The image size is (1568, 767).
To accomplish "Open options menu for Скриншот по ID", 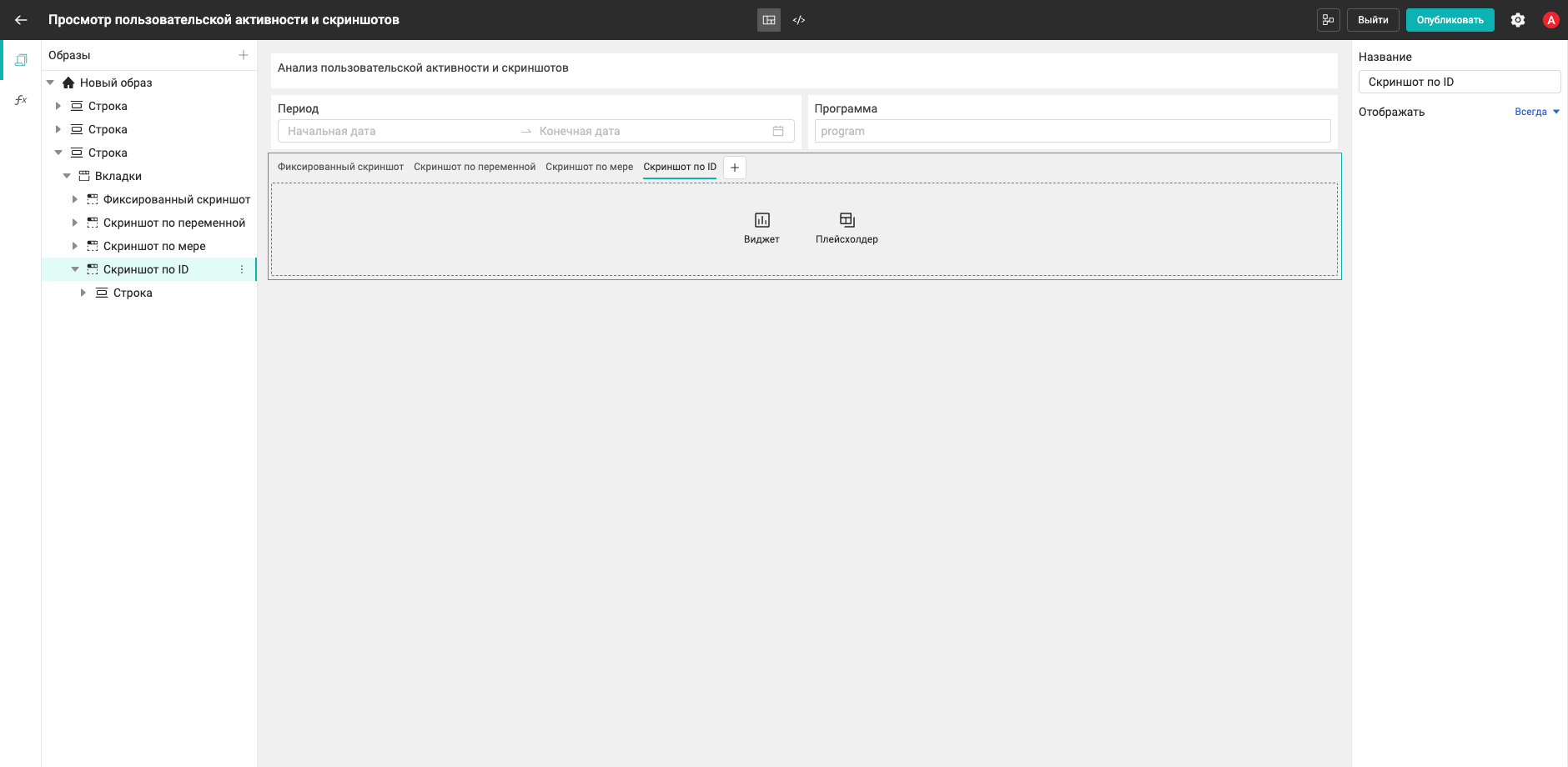I will click(x=242, y=269).
